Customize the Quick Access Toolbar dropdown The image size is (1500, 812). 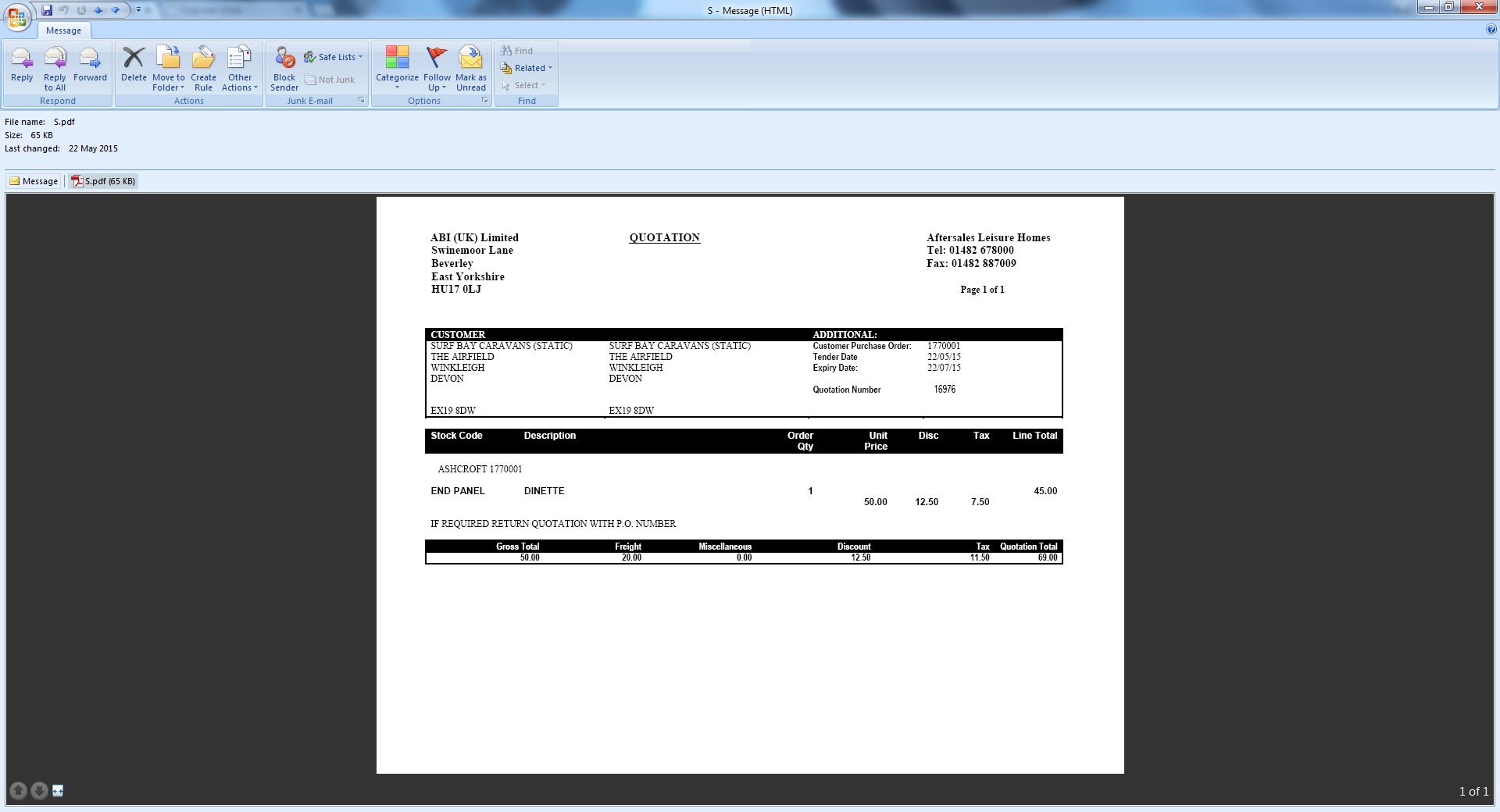pos(139,10)
